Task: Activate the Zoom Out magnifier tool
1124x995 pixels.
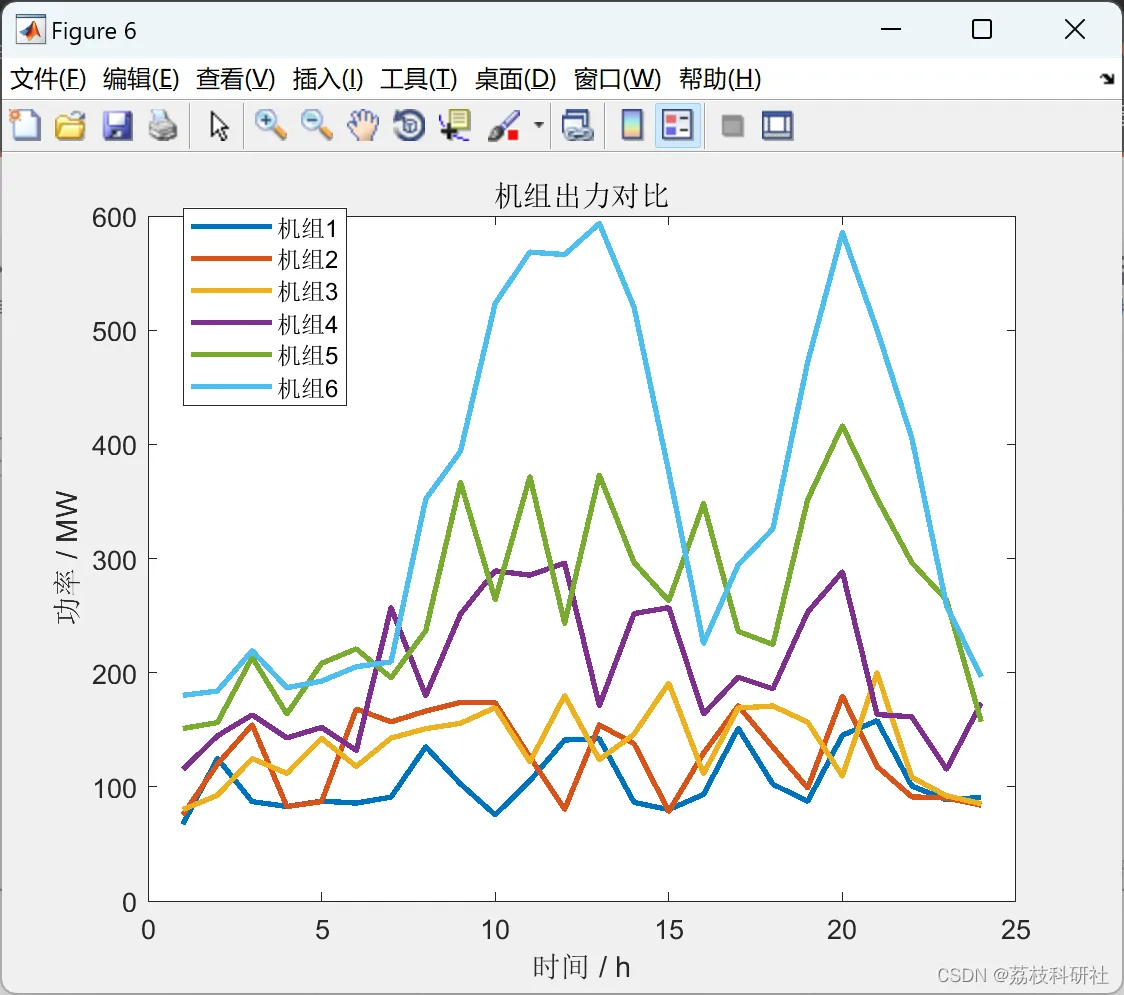Action: pyautogui.click(x=316, y=125)
